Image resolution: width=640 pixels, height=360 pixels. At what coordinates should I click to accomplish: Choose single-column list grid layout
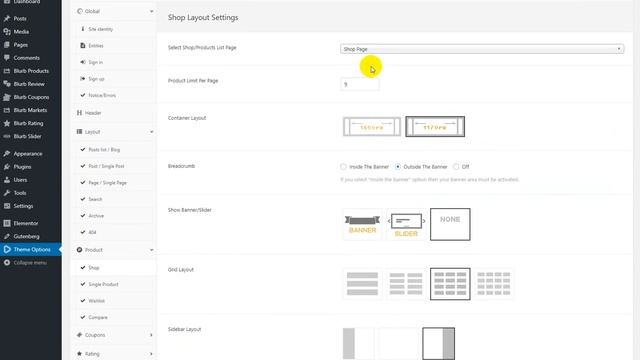[362, 284]
